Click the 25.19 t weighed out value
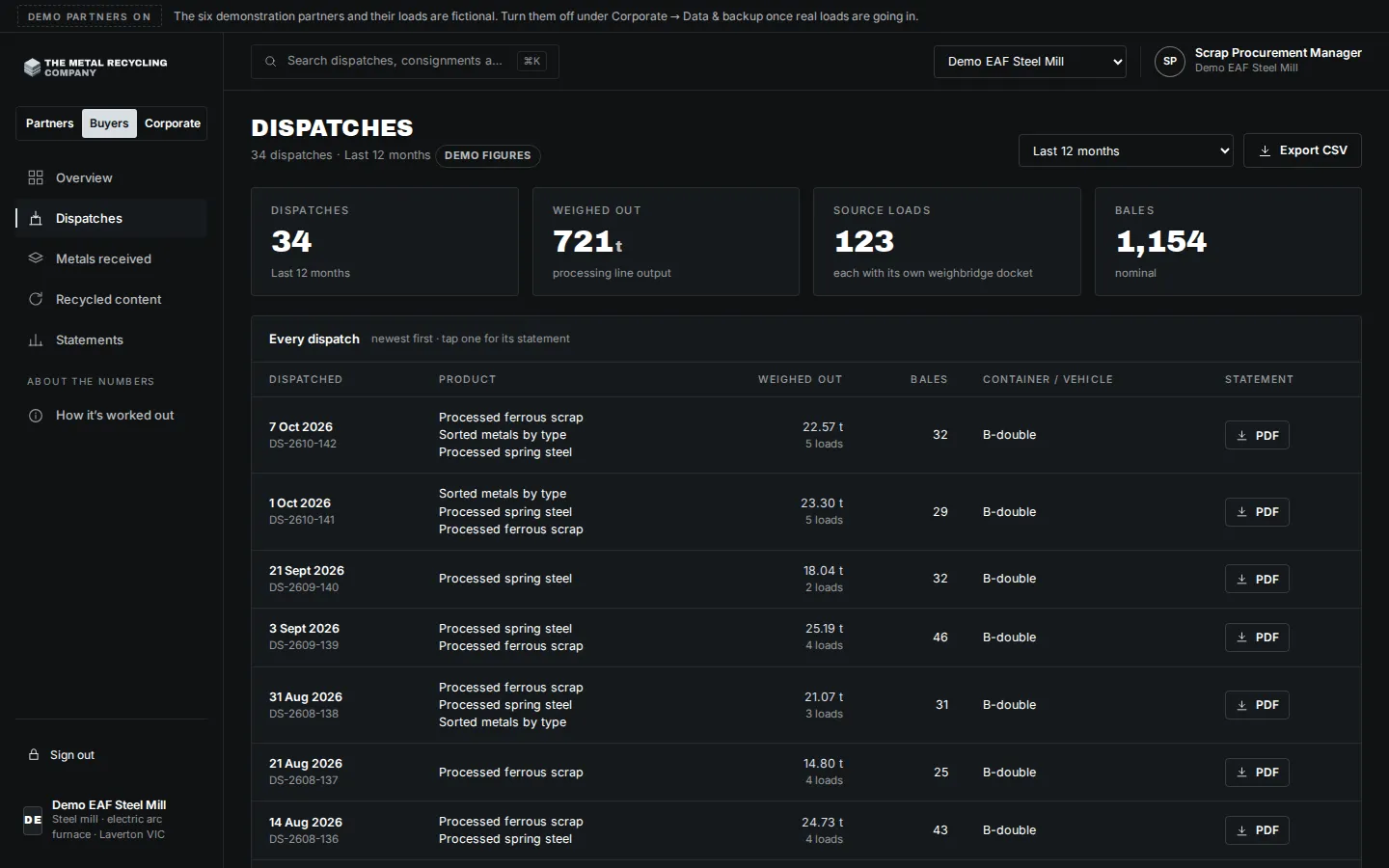The width and height of the screenshot is (1389, 868). click(824, 629)
